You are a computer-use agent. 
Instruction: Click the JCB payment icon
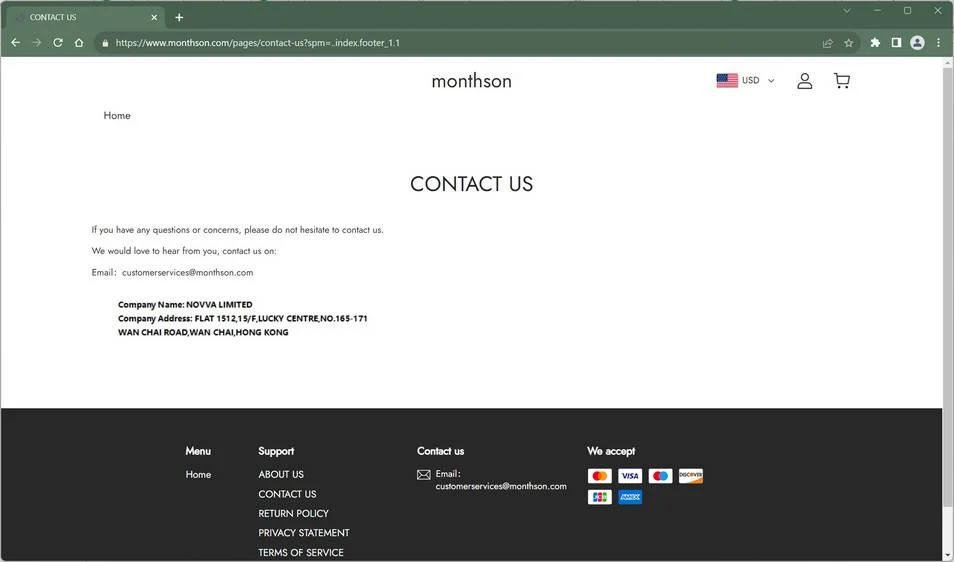point(599,497)
